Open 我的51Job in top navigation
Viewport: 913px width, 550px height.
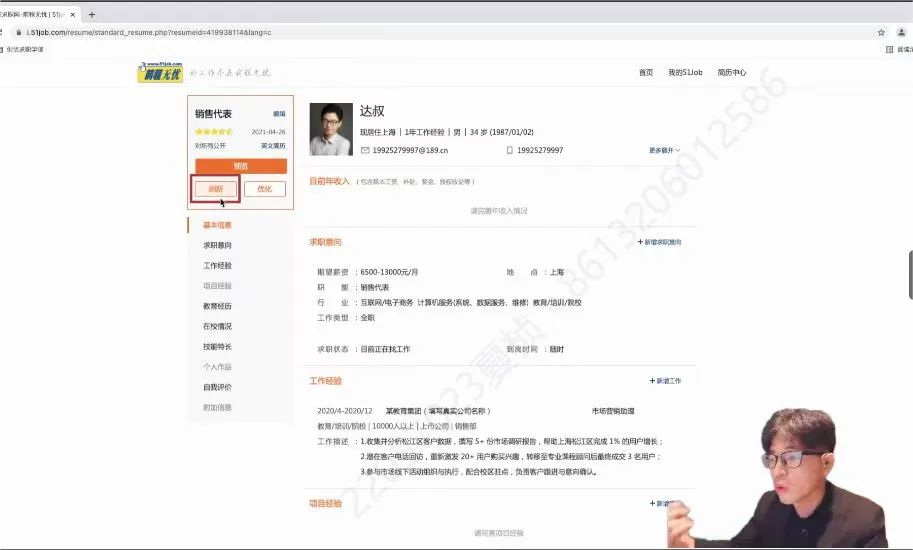point(685,73)
